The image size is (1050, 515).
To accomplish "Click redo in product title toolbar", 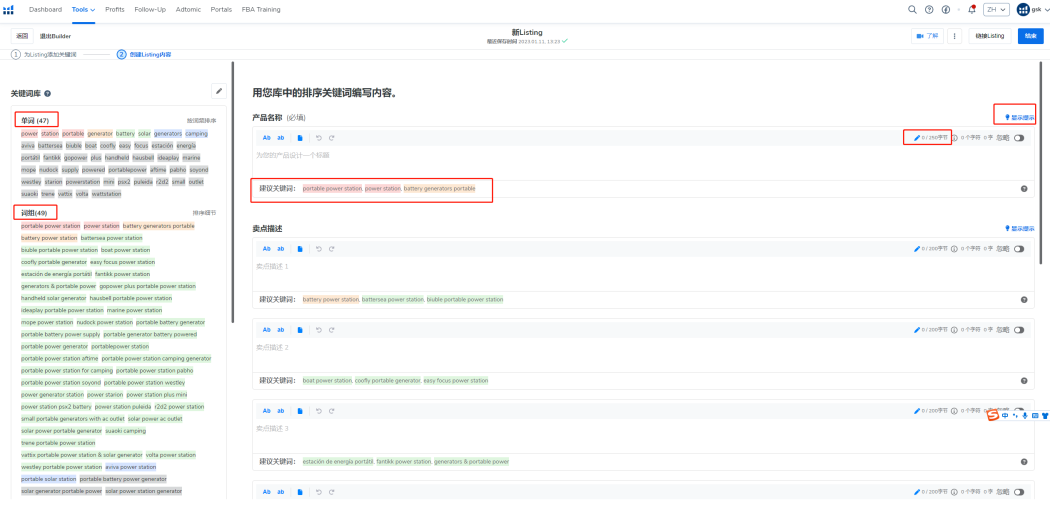I will (x=331, y=138).
